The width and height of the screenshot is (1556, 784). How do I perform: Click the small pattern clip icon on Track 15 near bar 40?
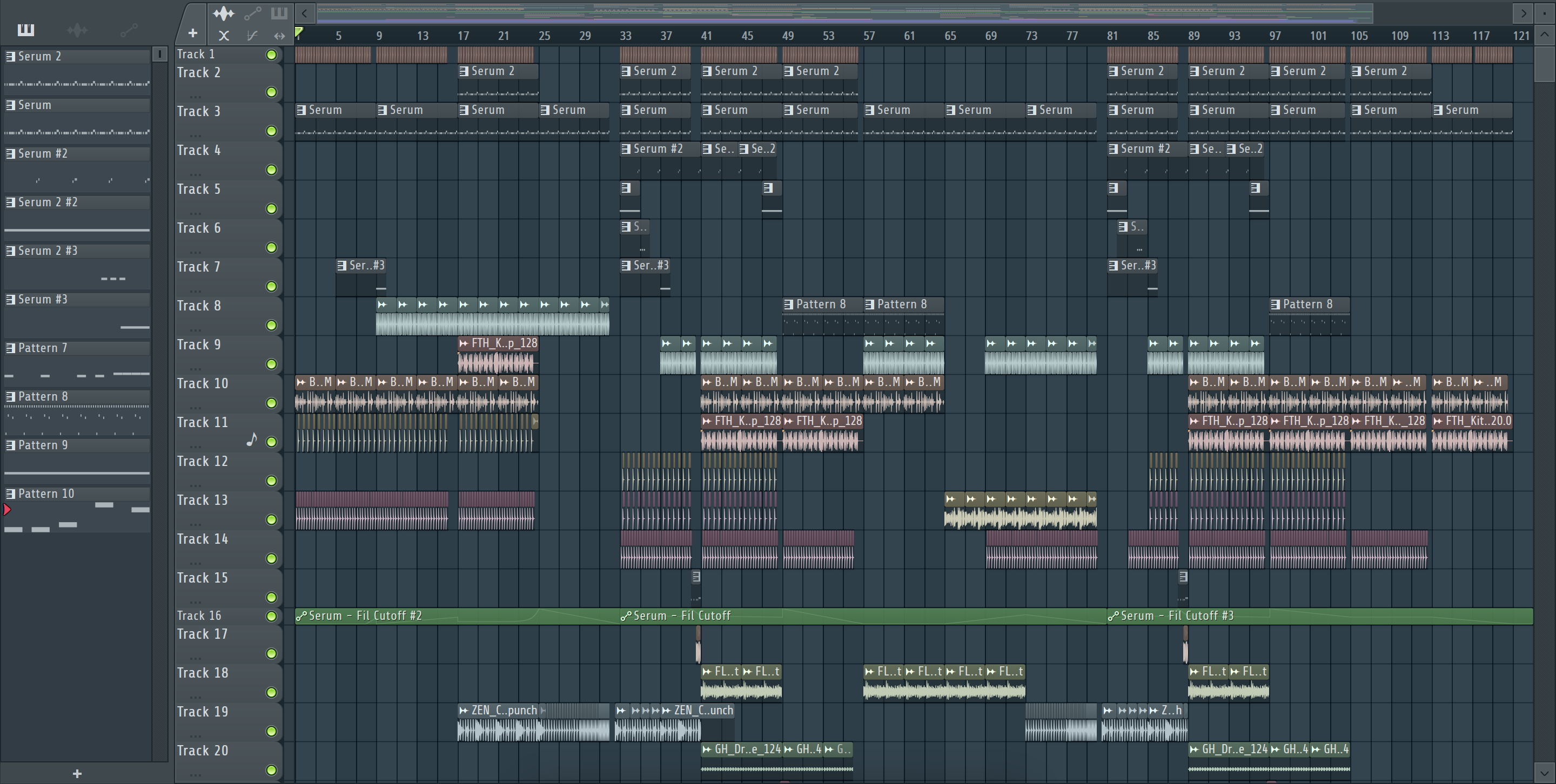696,576
